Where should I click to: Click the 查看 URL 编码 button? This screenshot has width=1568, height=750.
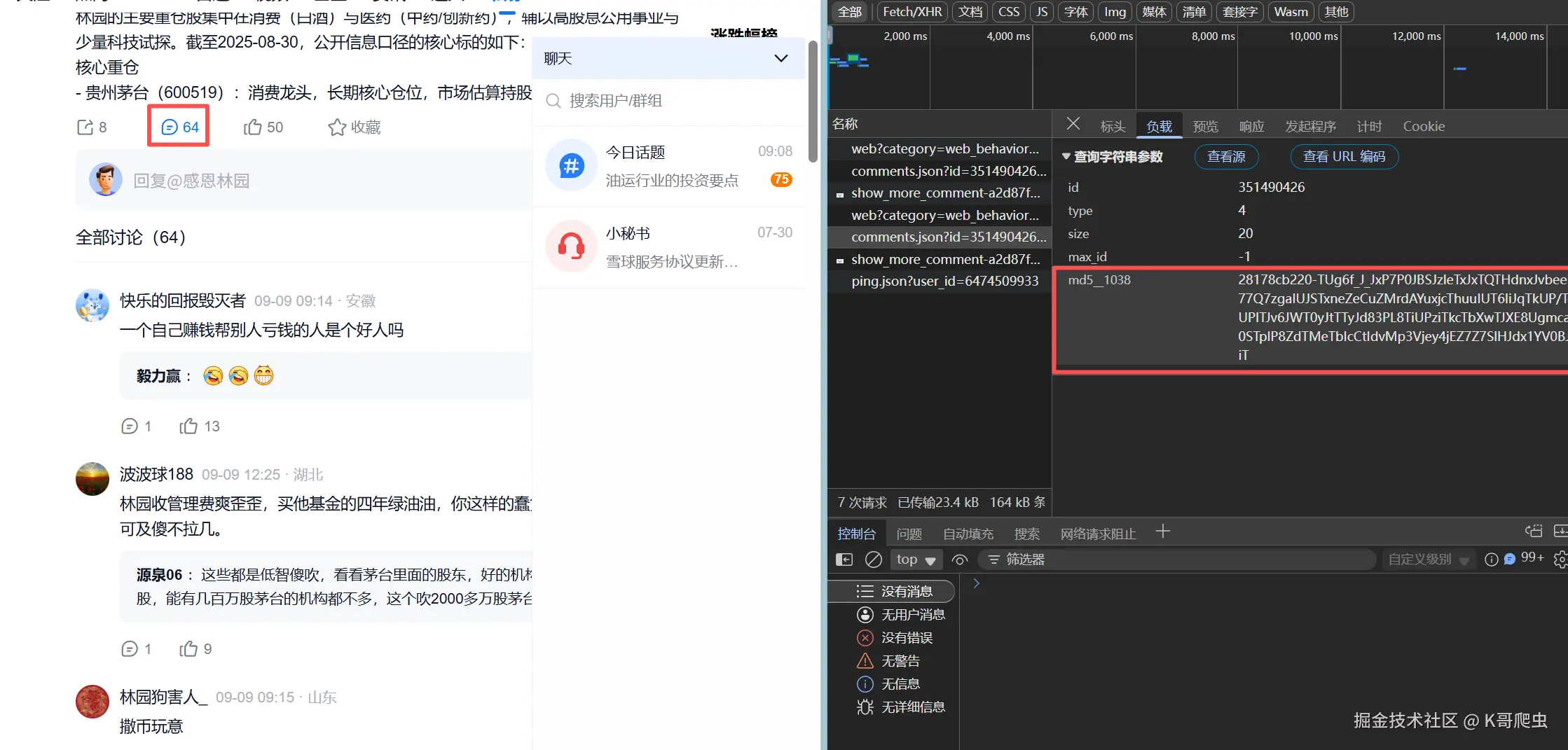[1344, 157]
